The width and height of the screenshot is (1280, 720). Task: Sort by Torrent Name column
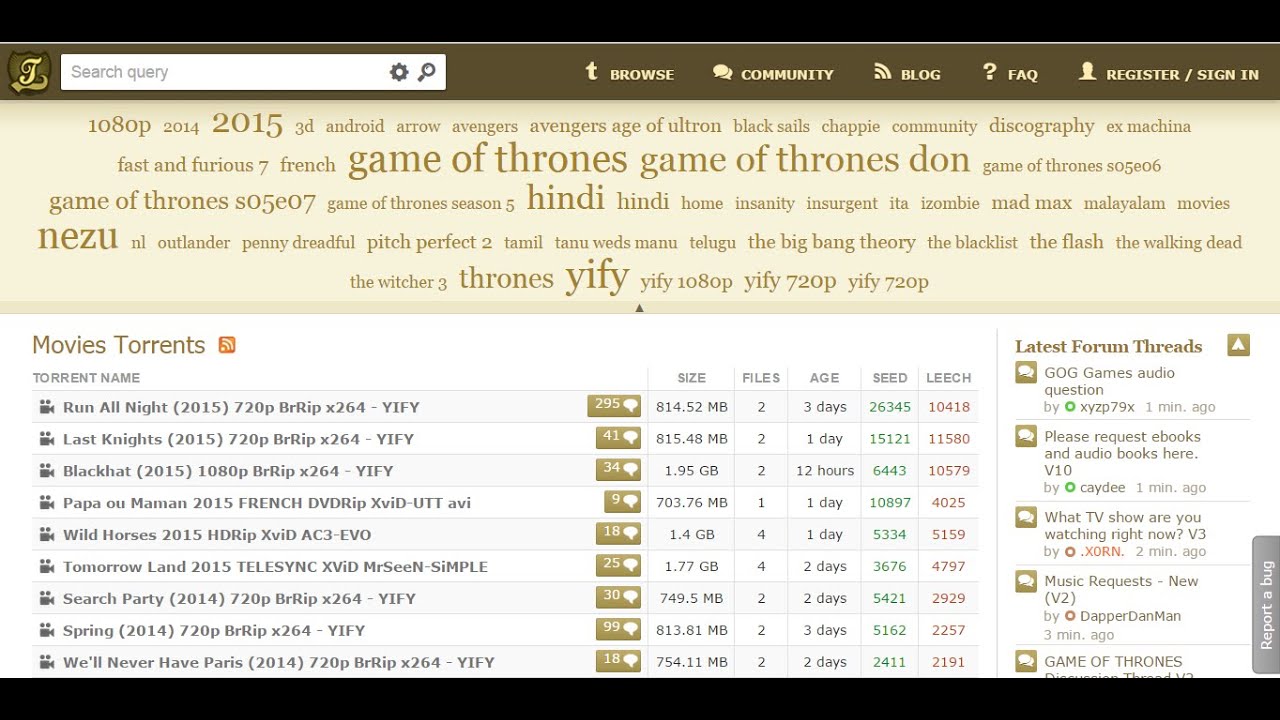86,378
